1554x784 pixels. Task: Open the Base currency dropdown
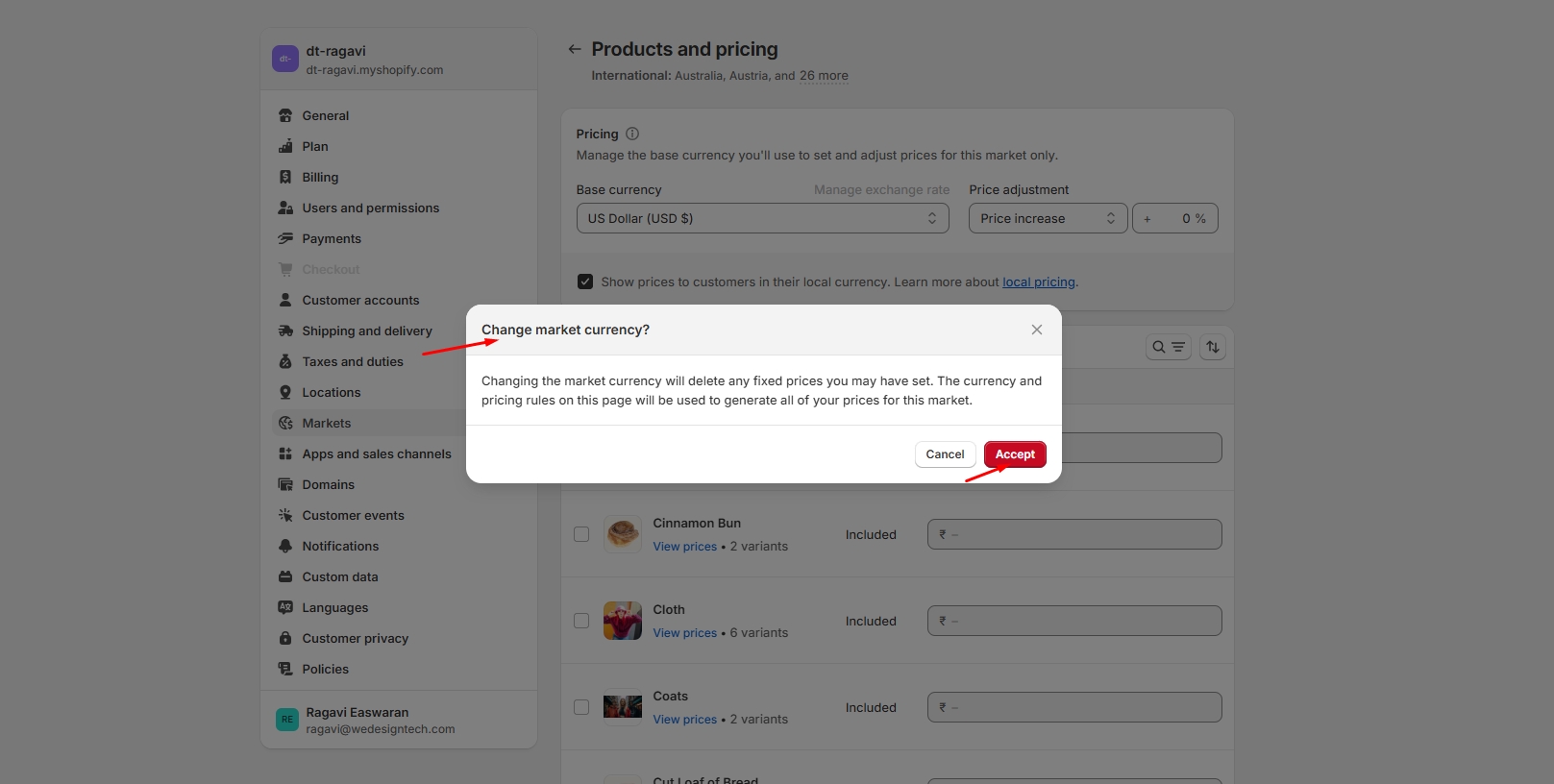pos(761,218)
